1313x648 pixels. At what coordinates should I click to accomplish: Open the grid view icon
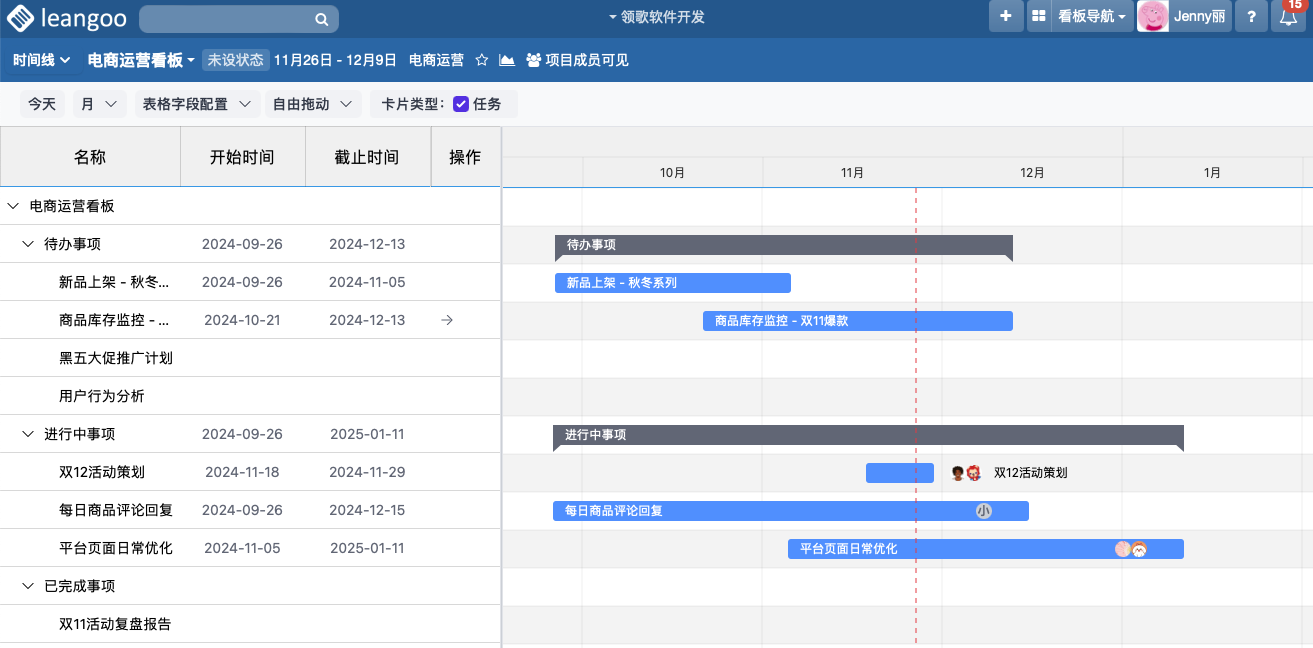tap(1039, 17)
